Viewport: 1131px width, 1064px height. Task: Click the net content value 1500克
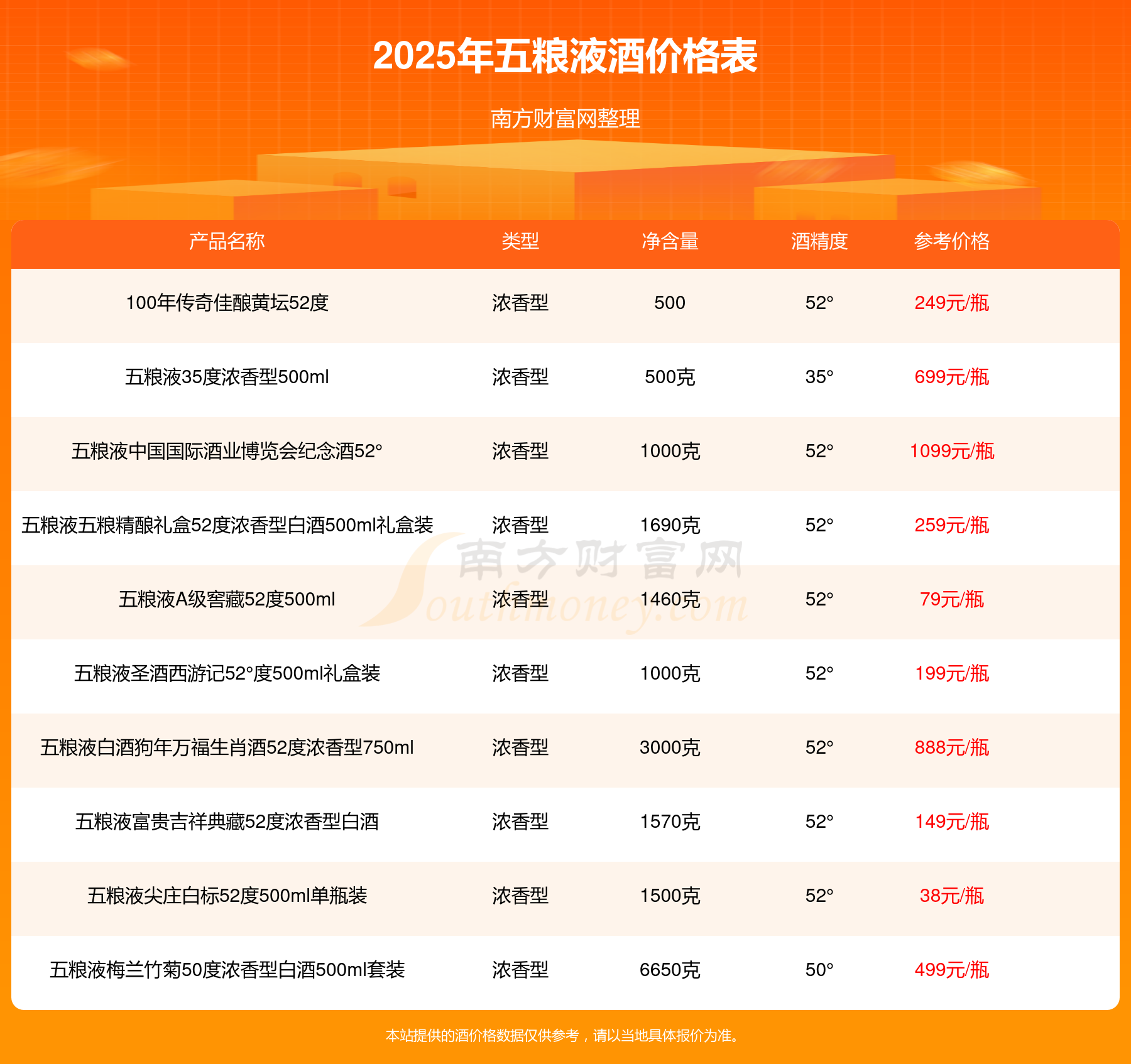[670, 896]
